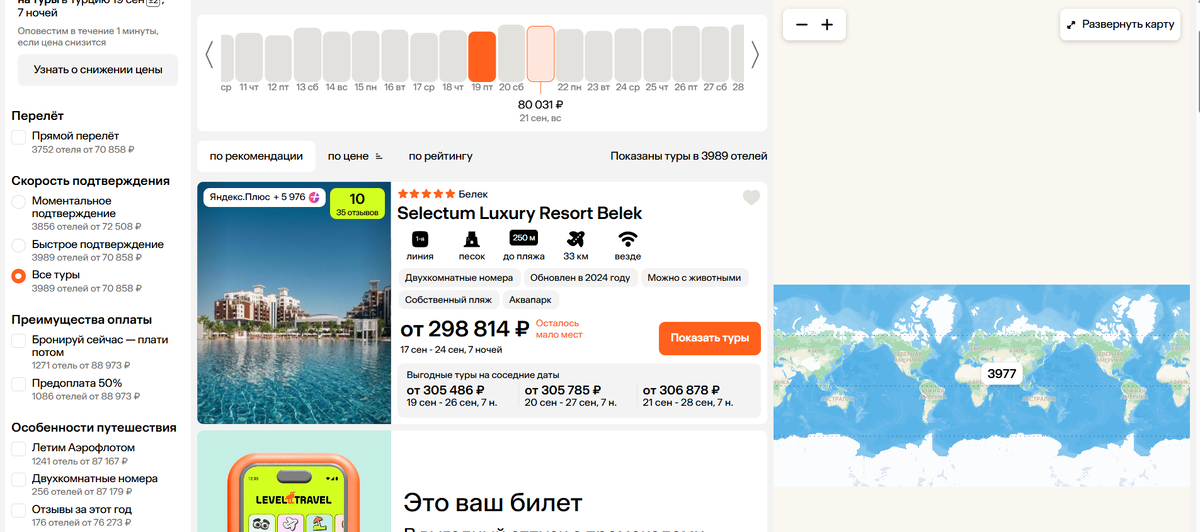Click the Yandex Plus cashback badge
This screenshot has height=532, width=1200.
click(264, 197)
